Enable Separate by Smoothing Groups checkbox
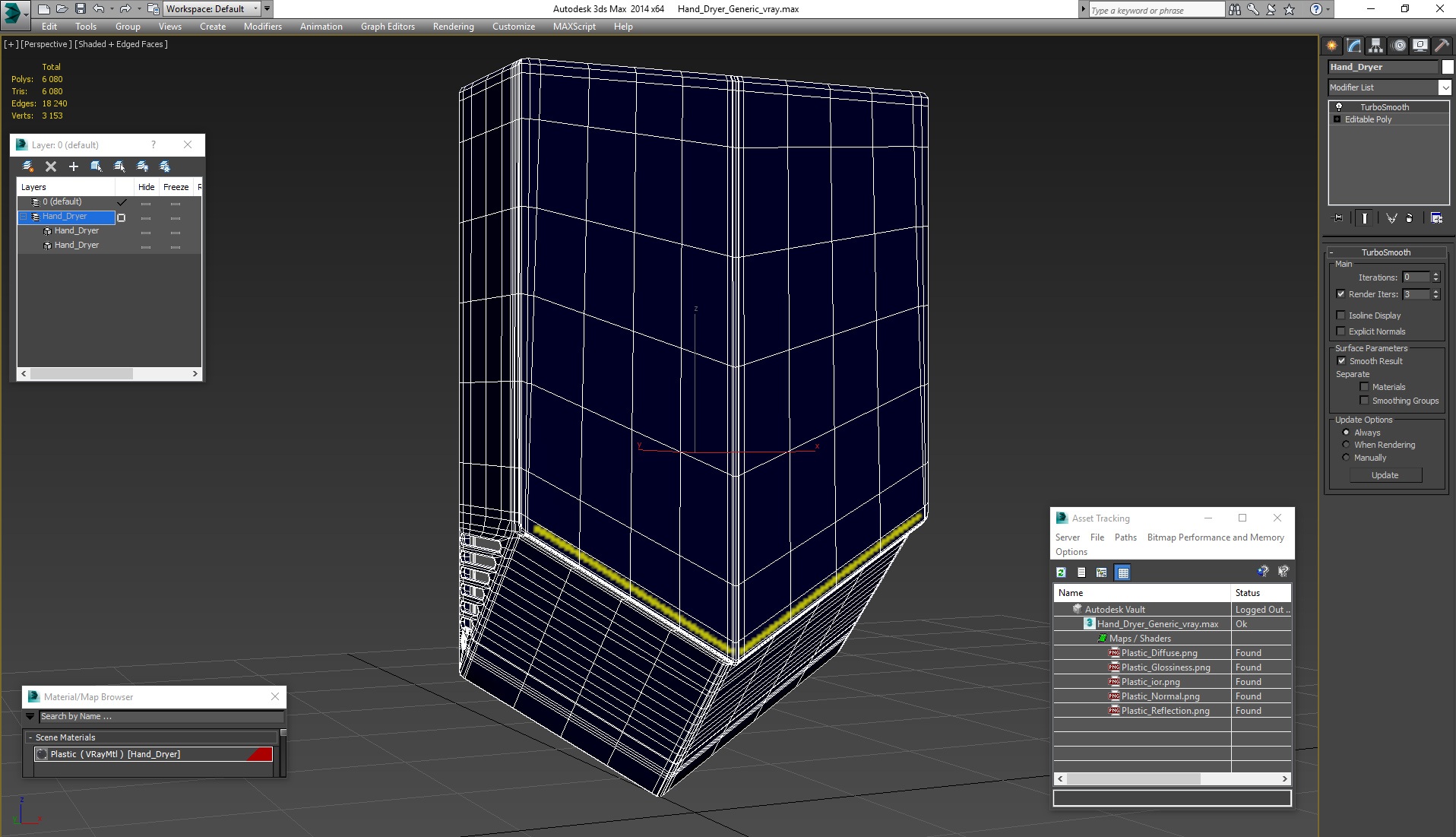 tap(1365, 401)
